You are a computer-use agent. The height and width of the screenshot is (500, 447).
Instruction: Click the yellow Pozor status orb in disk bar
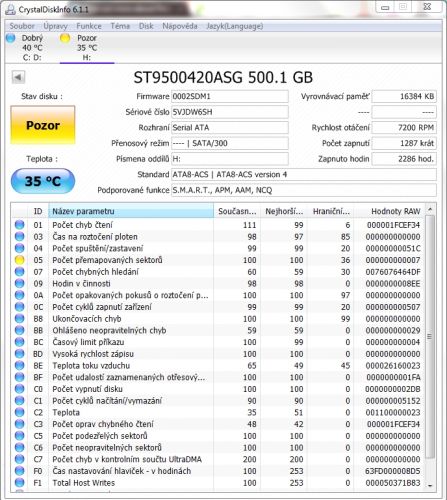(x=65, y=38)
